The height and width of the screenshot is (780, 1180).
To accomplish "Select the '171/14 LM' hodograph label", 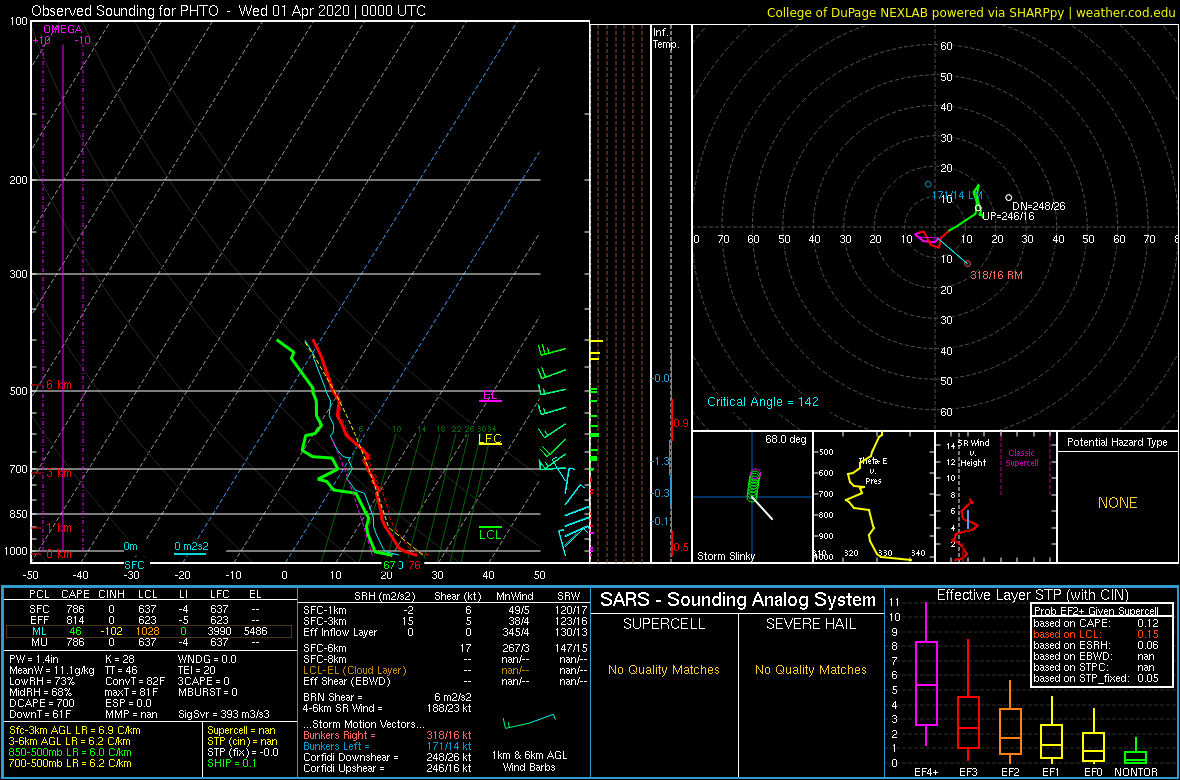I will pos(957,195).
